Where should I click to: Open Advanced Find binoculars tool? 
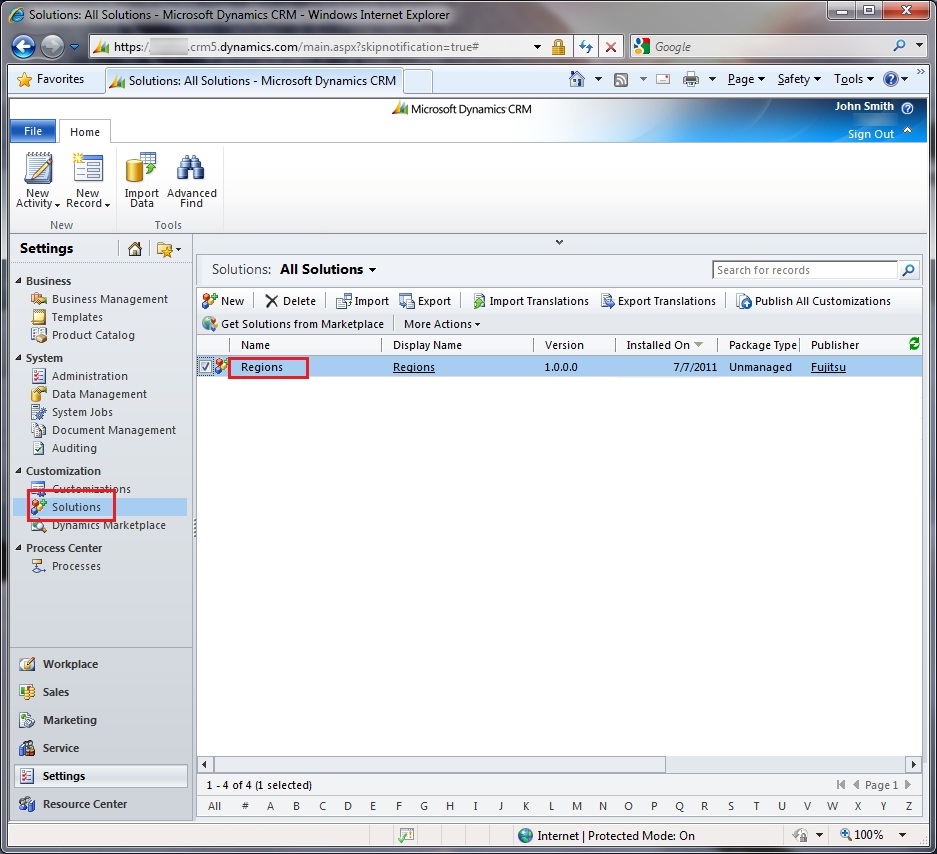click(x=191, y=180)
